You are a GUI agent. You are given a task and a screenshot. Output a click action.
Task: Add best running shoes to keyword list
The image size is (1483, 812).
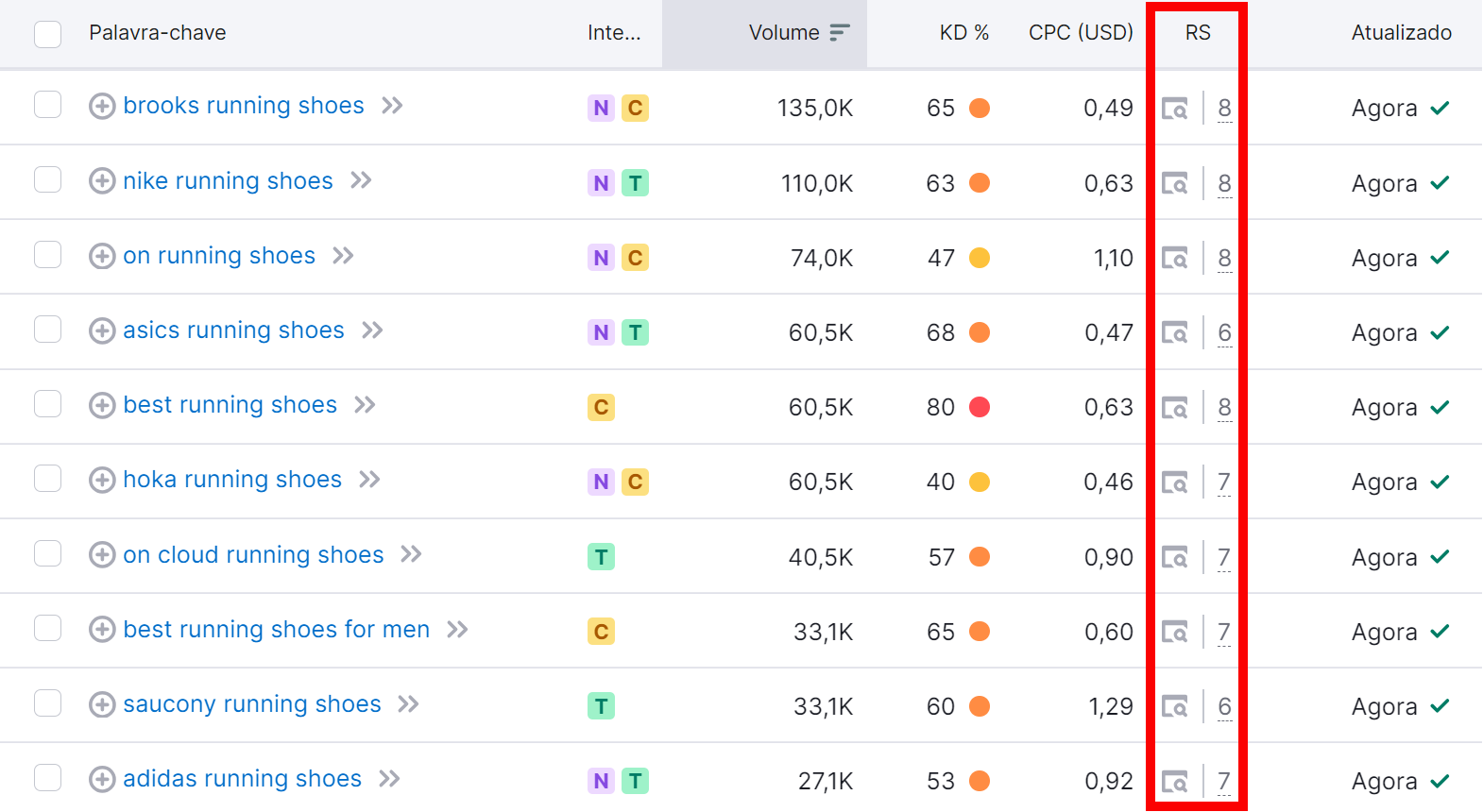(x=102, y=405)
